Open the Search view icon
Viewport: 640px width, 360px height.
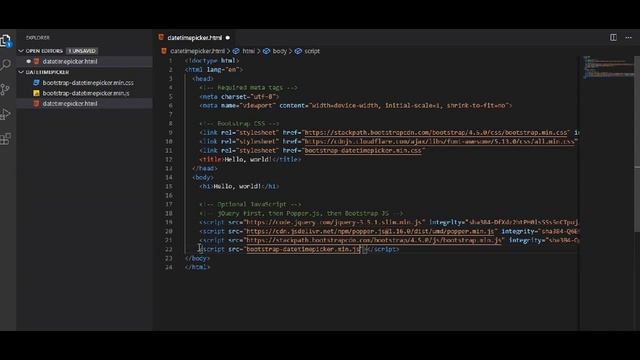point(6,64)
